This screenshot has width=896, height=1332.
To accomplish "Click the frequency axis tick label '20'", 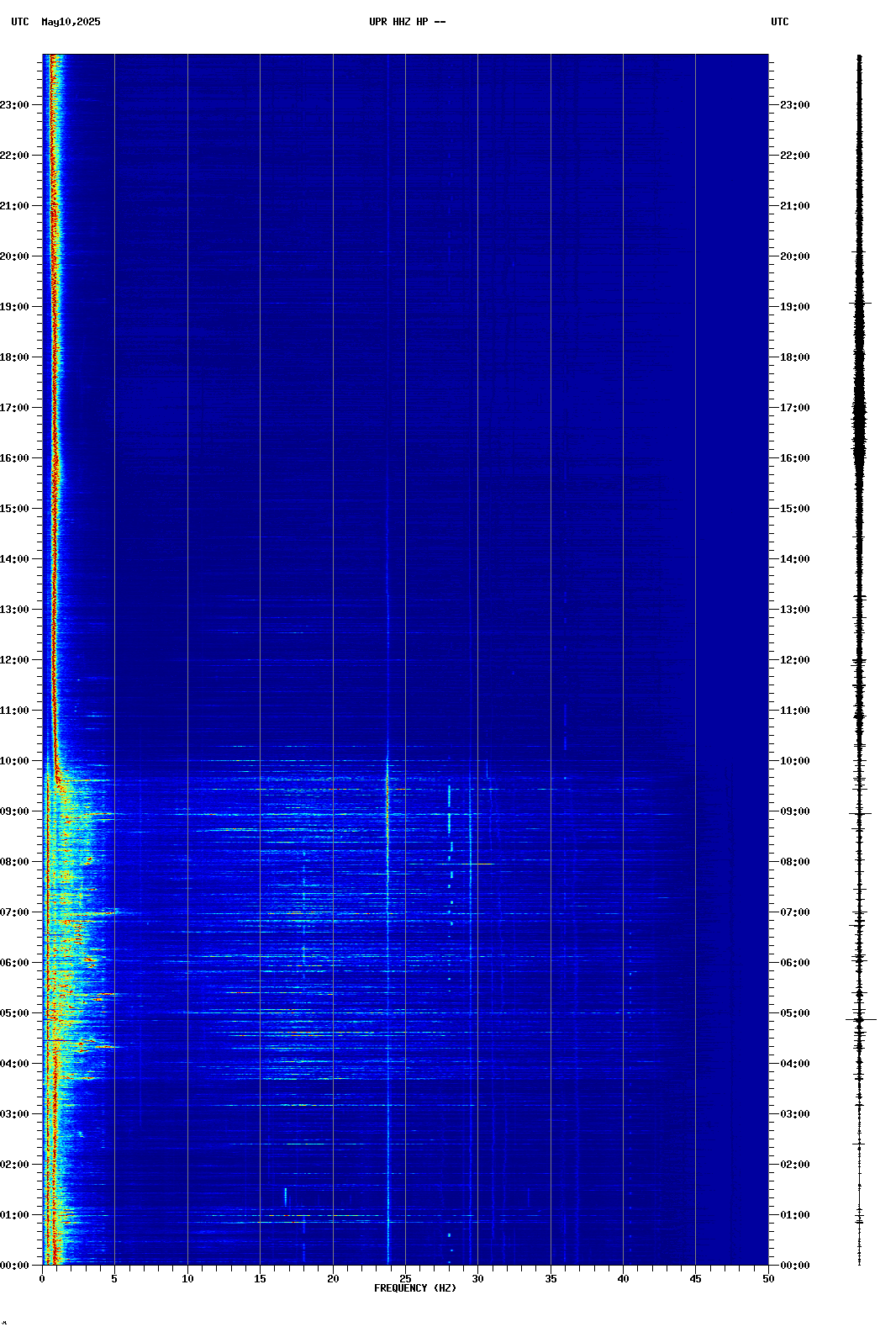I will point(333,1279).
